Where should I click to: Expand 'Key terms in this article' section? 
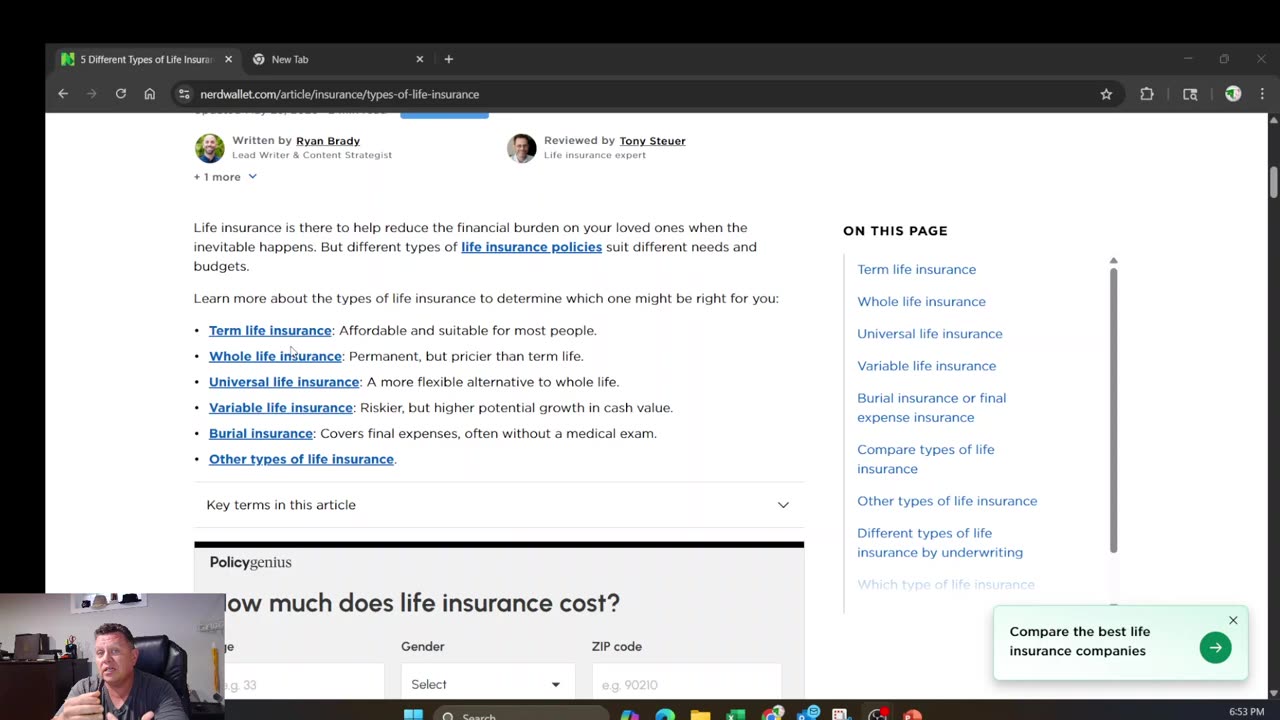coord(498,505)
